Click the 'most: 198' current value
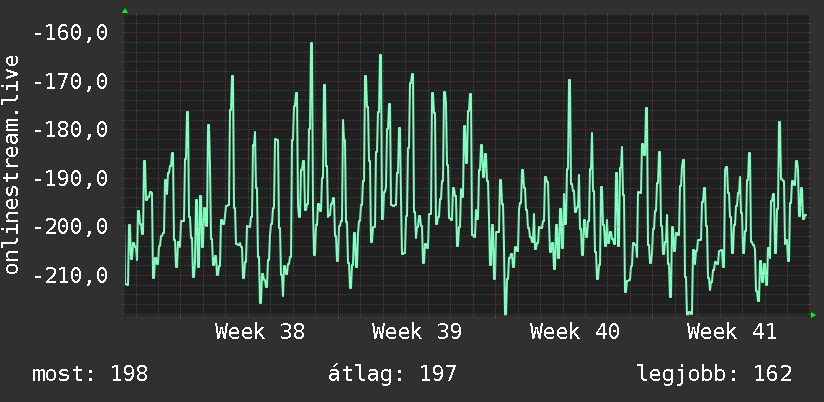 pyautogui.click(x=90, y=374)
